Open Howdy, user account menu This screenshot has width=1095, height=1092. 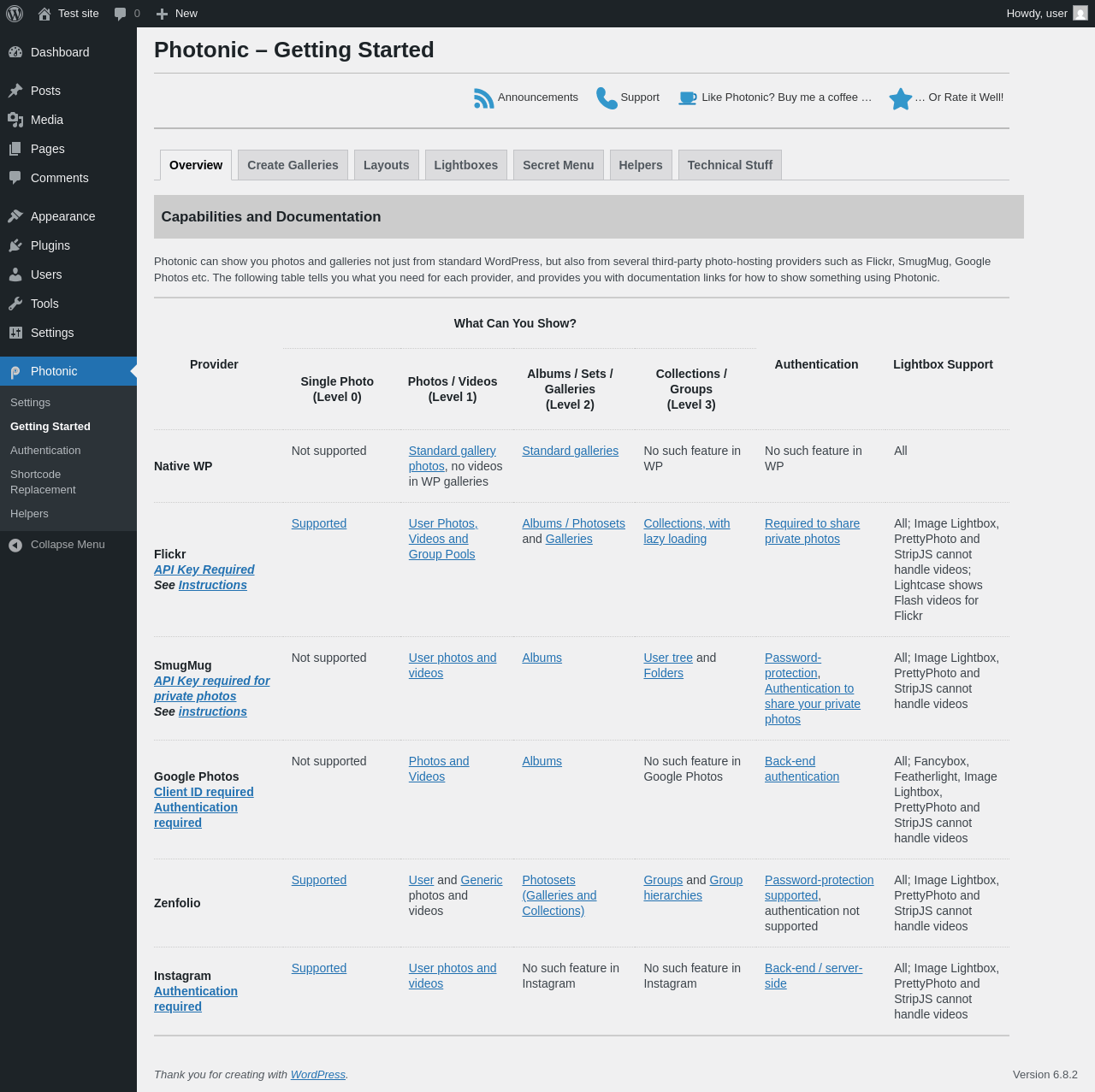(x=1047, y=14)
